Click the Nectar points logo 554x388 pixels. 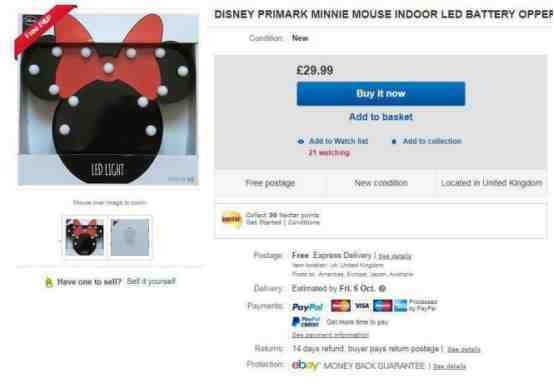[231, 219]
